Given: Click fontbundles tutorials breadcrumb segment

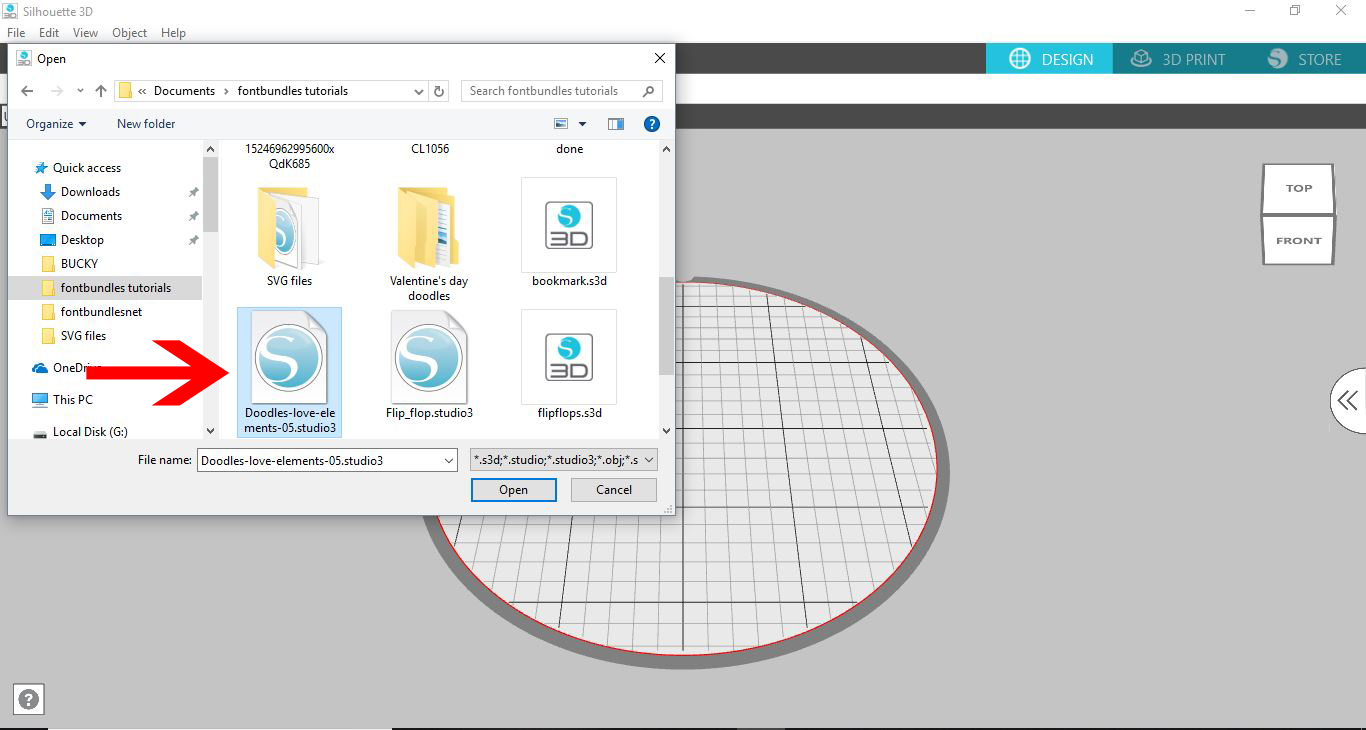Looking at the screenshot, I should tap(293, 91).
